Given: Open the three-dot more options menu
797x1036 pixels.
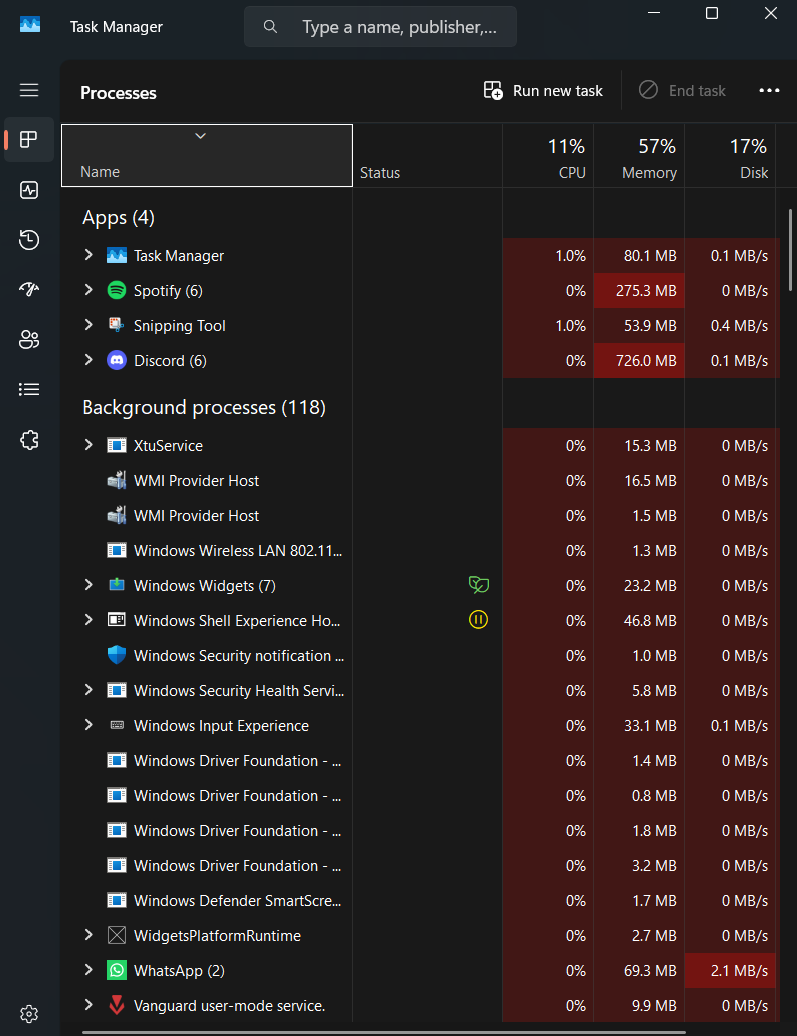Looking at the screenshot, I should (x=769, y=91).
